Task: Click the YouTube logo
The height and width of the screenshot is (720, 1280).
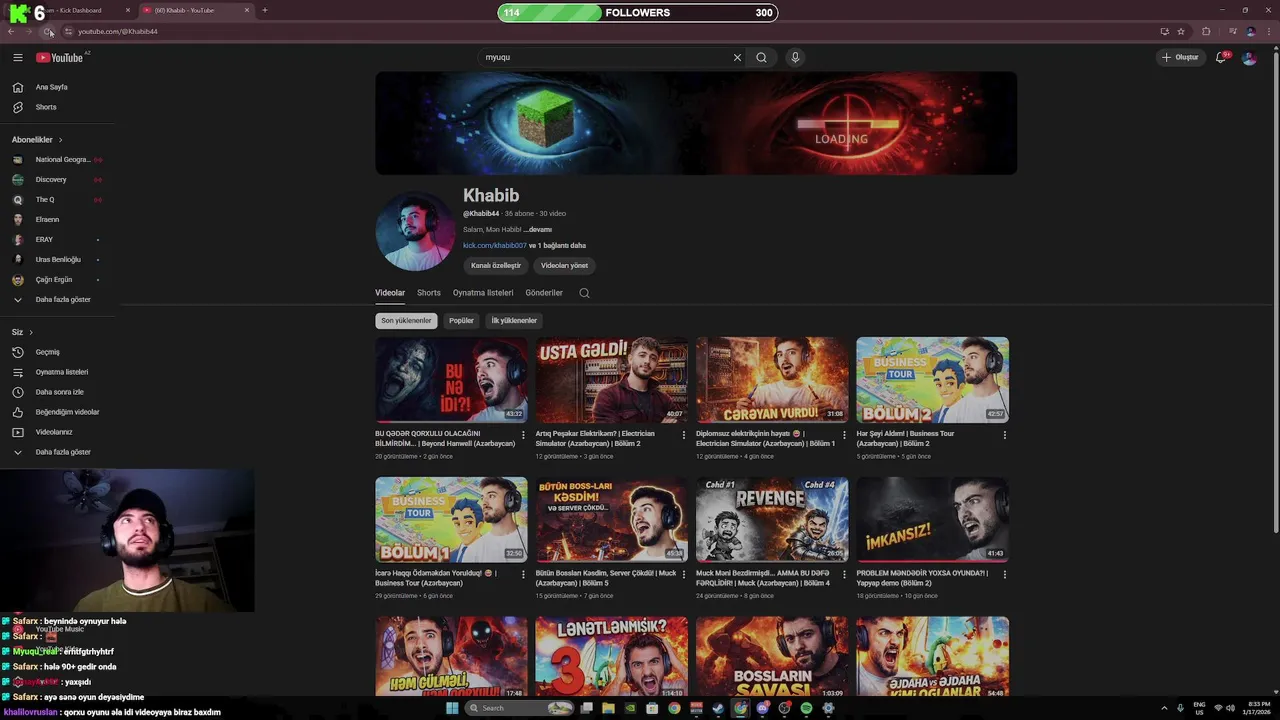Action: click(x=59, y=57)
